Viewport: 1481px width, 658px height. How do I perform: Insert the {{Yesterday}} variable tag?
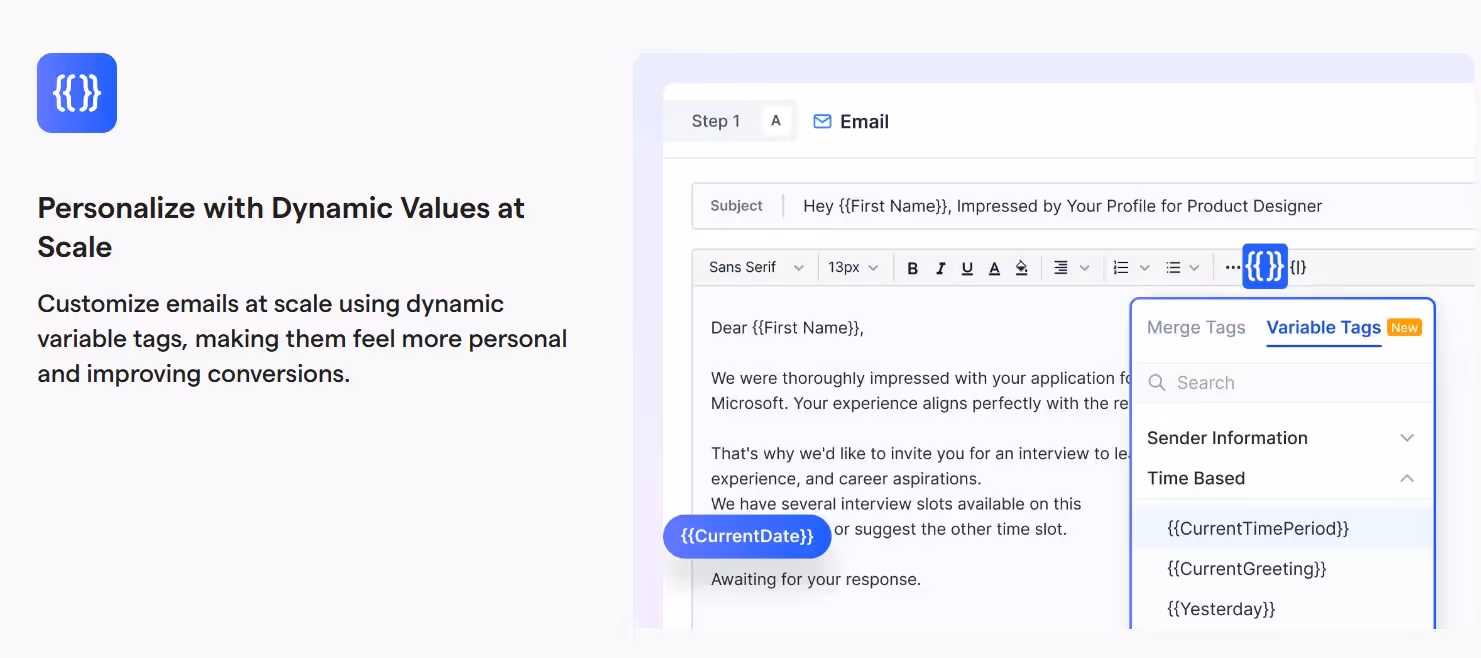click(x=1220, y=608)
